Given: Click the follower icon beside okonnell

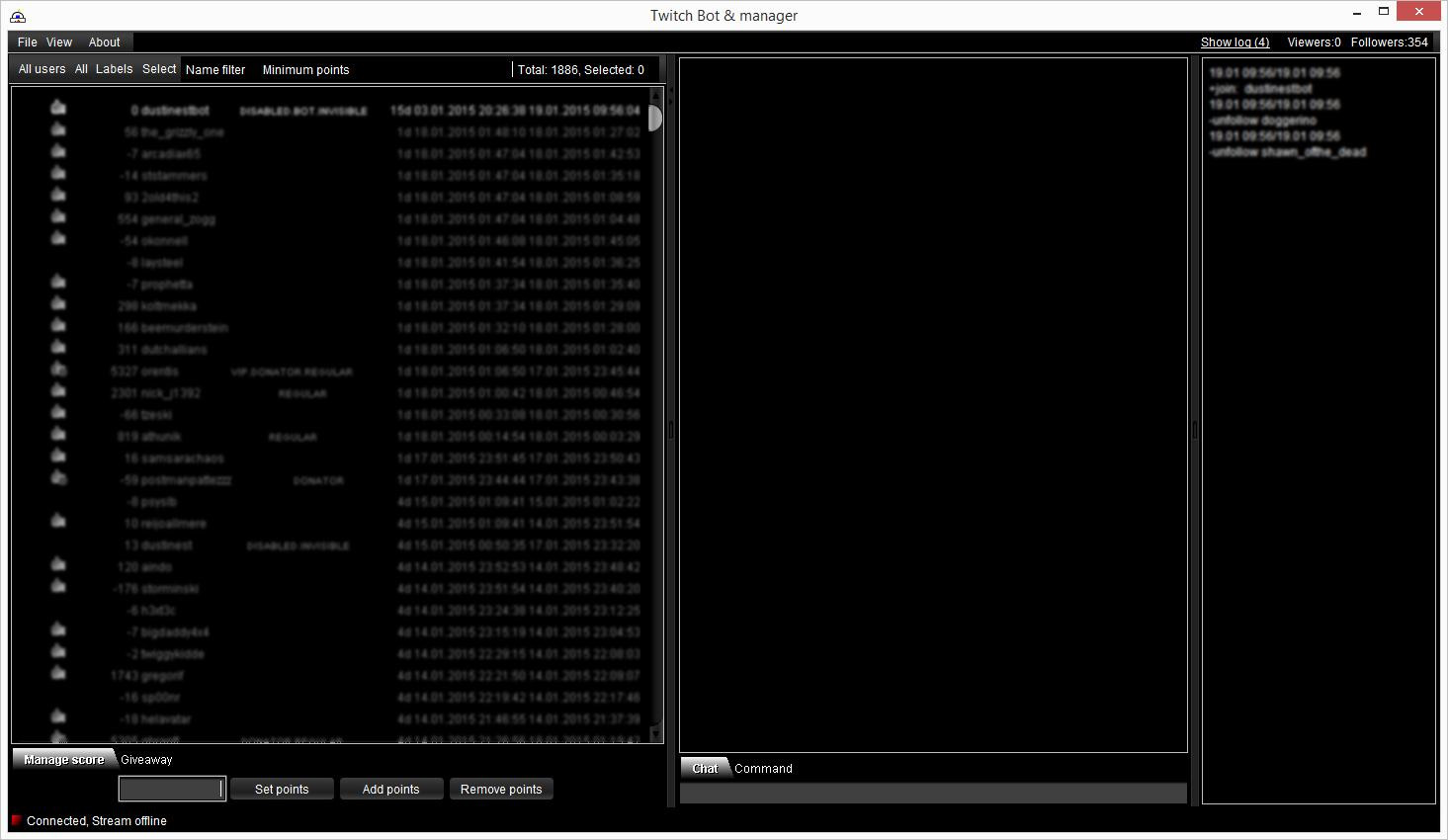Looking at the screenshot, I should point(58,238).
